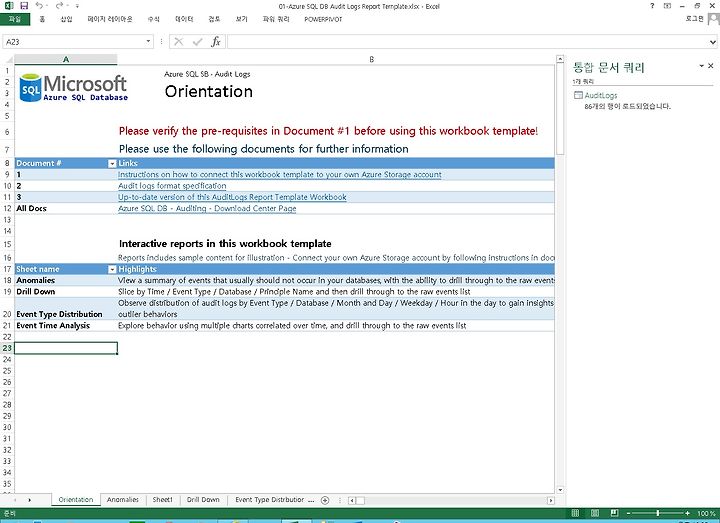
Task: Open the 홈 (Home) ribbon tab
Action: pyautogui.click(x=42, y=19)
